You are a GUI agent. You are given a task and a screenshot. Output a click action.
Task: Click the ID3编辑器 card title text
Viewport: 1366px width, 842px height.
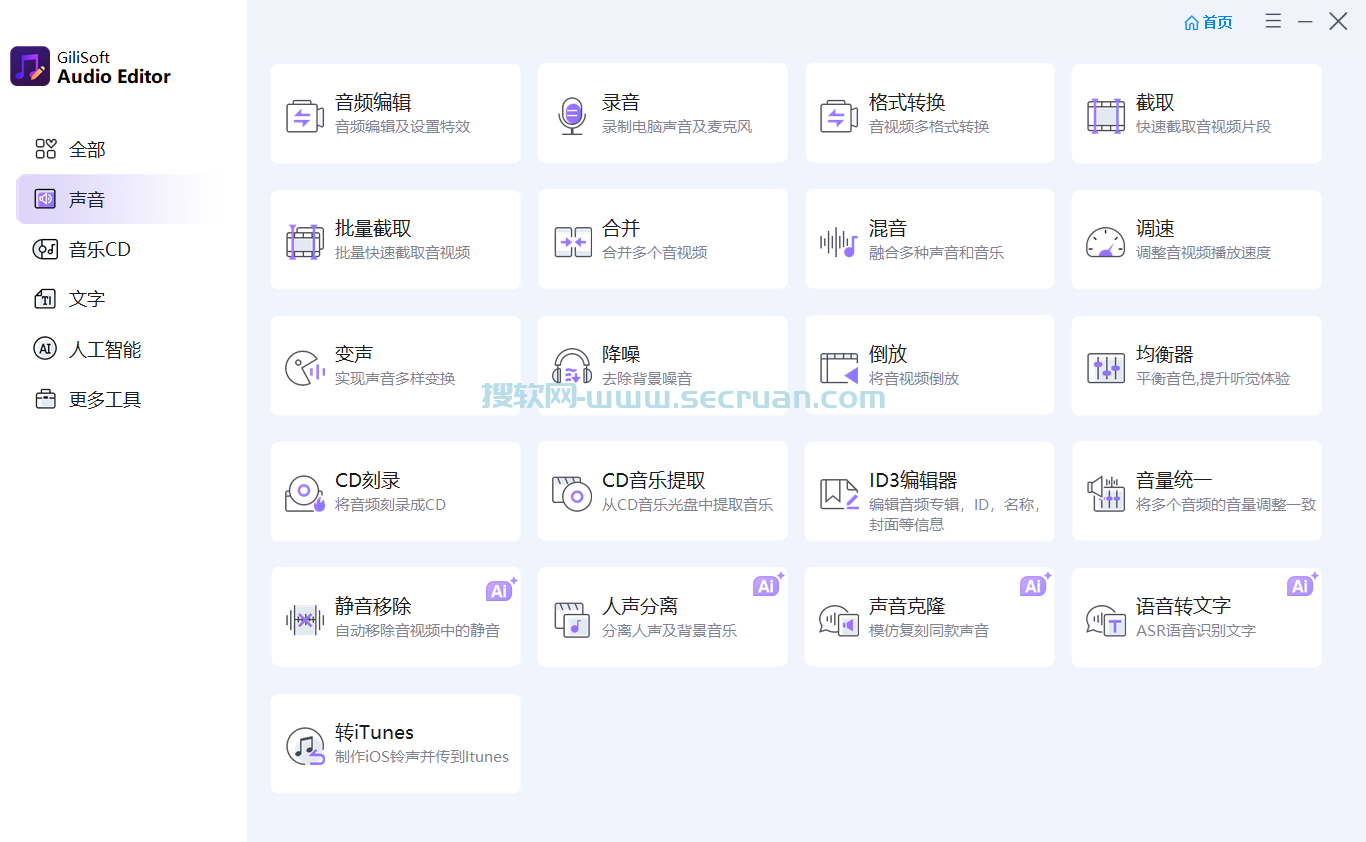point(913,480)
